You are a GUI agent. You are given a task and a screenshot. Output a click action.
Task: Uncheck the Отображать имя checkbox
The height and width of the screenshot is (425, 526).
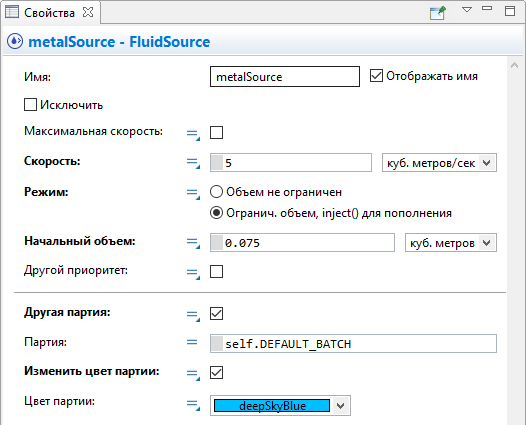[x=376, y=76]
